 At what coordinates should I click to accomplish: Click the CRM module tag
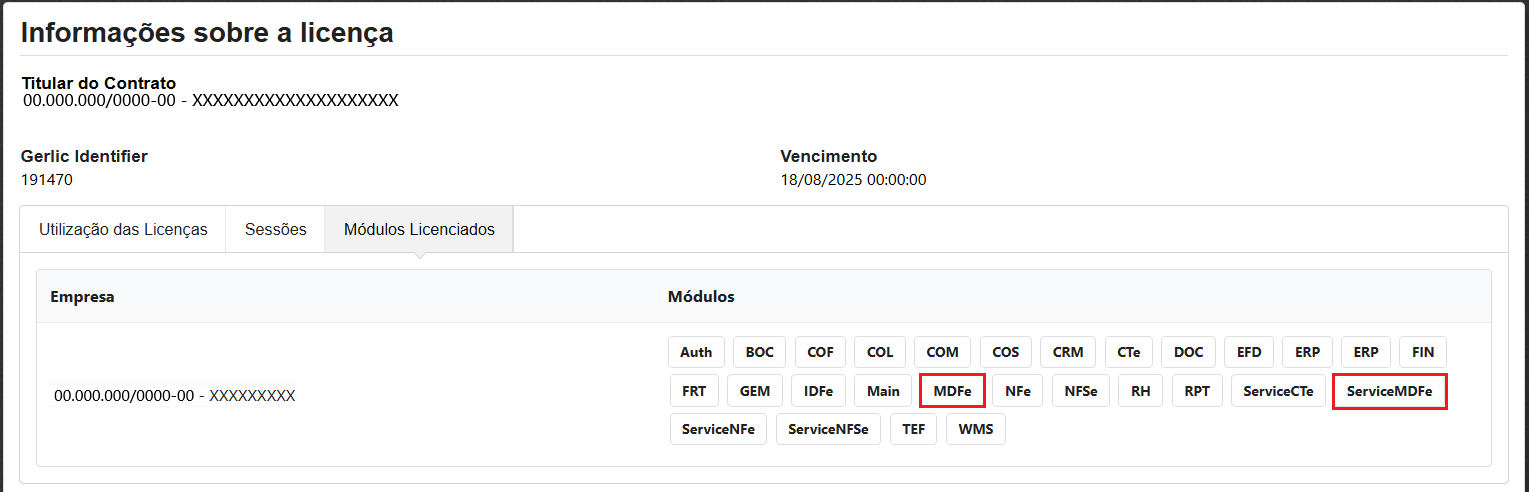pyautogui.click(x=1069, y=352)
